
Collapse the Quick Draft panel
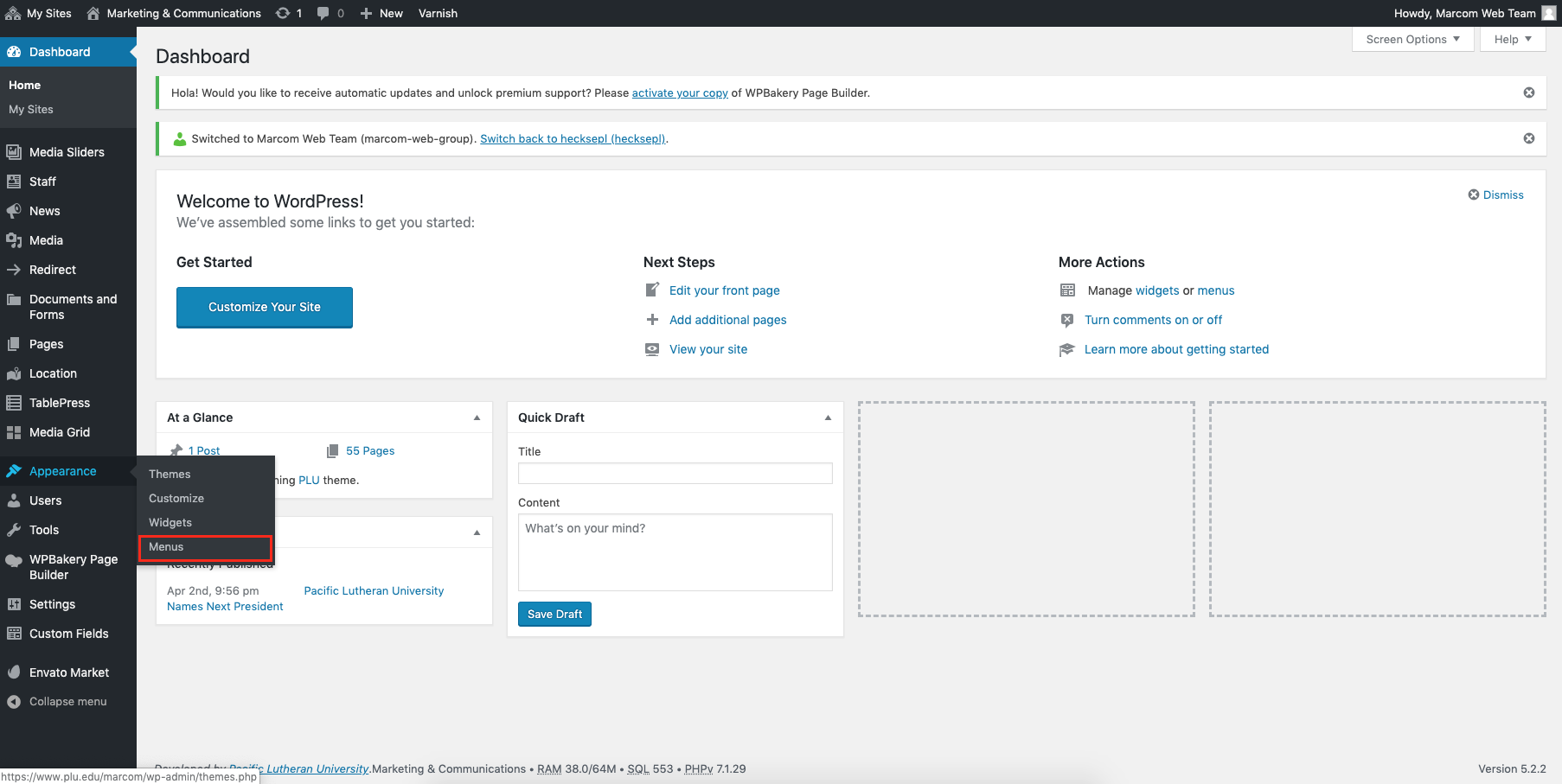828,417
